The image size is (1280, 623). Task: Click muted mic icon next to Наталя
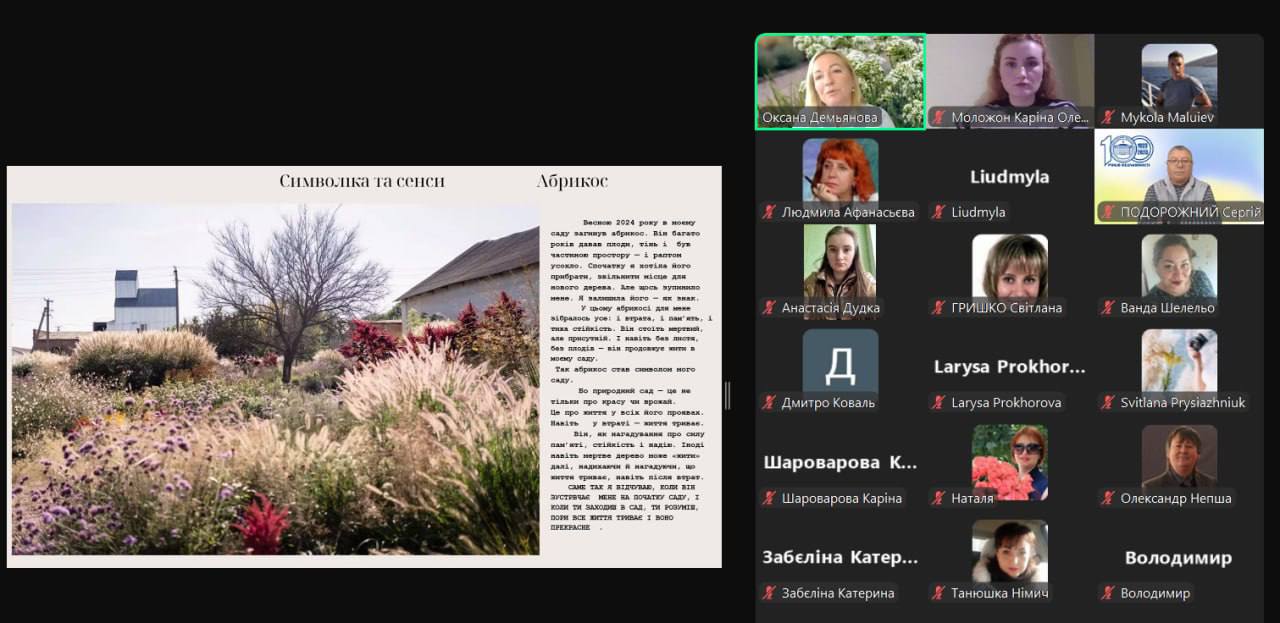click(x=939, y=498)
